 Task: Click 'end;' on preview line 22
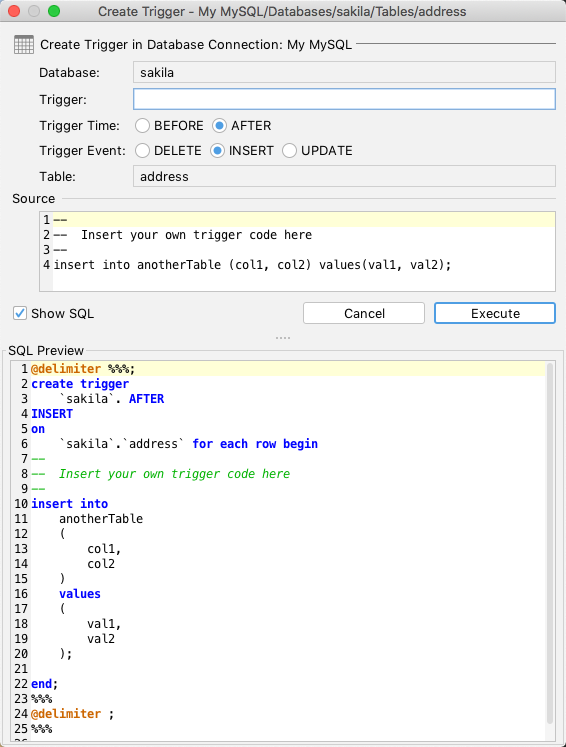pyautogui.click(x=44, y=684)
